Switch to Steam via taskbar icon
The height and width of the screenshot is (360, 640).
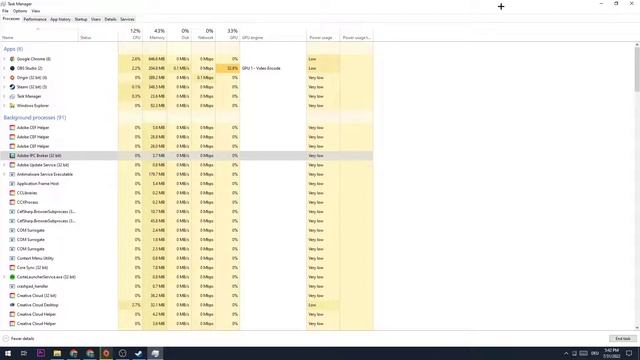pos(139,353)
